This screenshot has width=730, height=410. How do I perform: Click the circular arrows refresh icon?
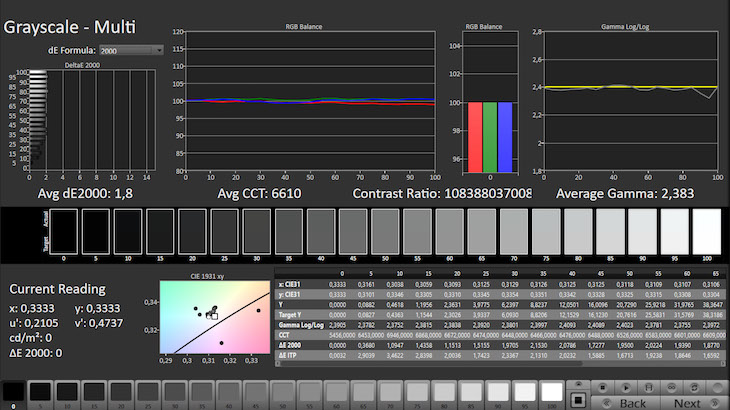694,387
